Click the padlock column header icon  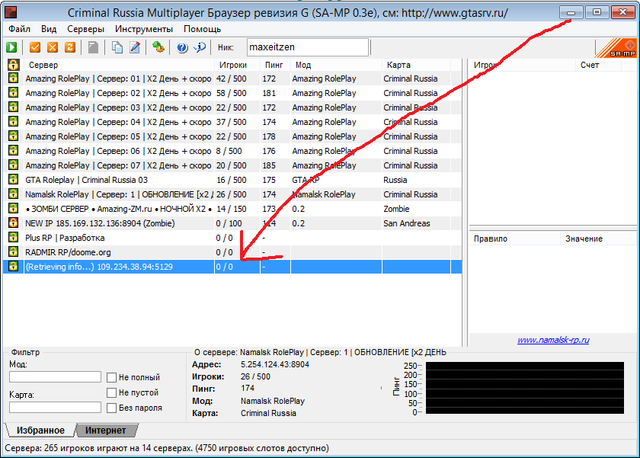coord(13,64)
